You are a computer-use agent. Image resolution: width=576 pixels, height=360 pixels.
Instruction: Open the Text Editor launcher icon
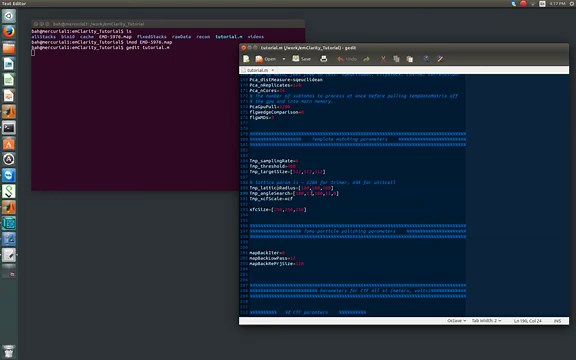coord(9,255)
